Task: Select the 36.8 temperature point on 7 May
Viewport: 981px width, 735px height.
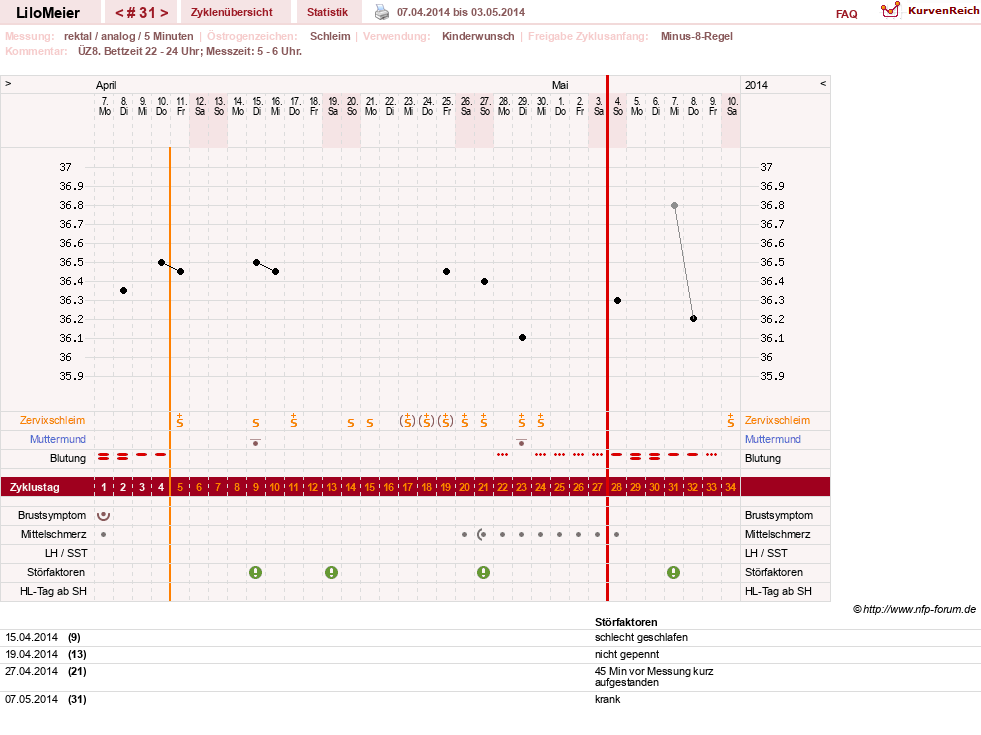Action: [674, 205]
